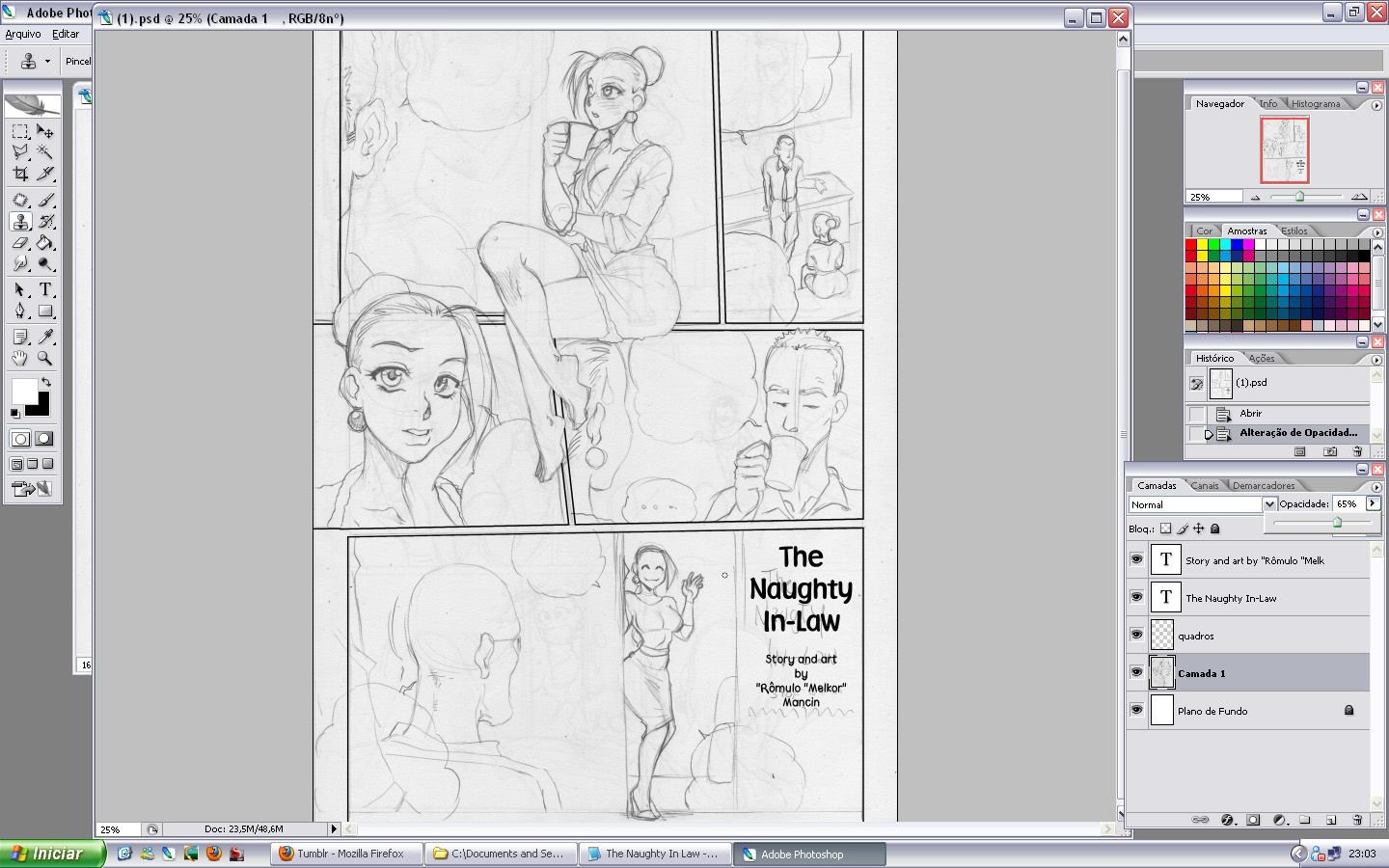Switch to Tumblr in Mozilla Firefox taskbar

pos(345,854)
